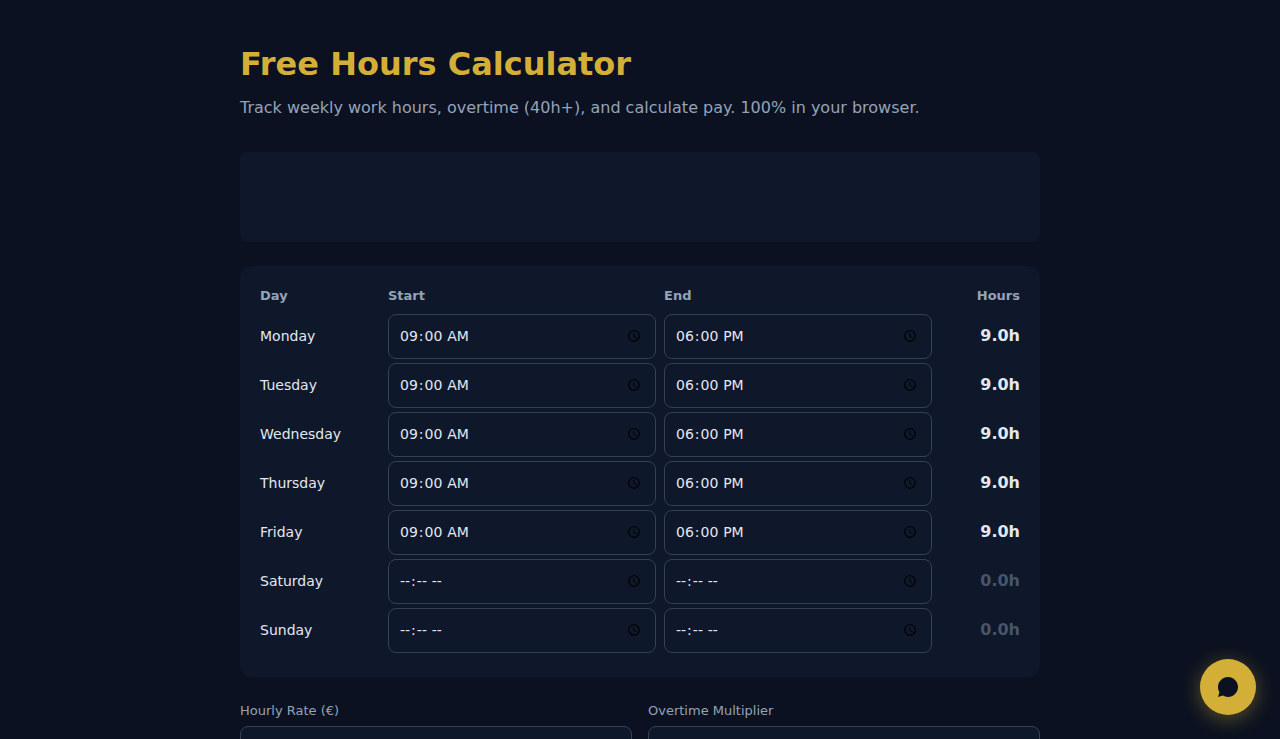Click clock icon in Friday start field
The height and width of the screenshot is (739, 1280).
click(x=634, y=532)
